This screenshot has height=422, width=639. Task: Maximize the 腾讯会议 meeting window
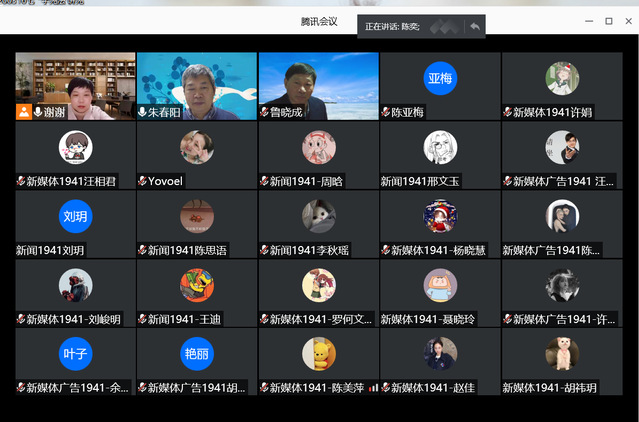(609, 21)
